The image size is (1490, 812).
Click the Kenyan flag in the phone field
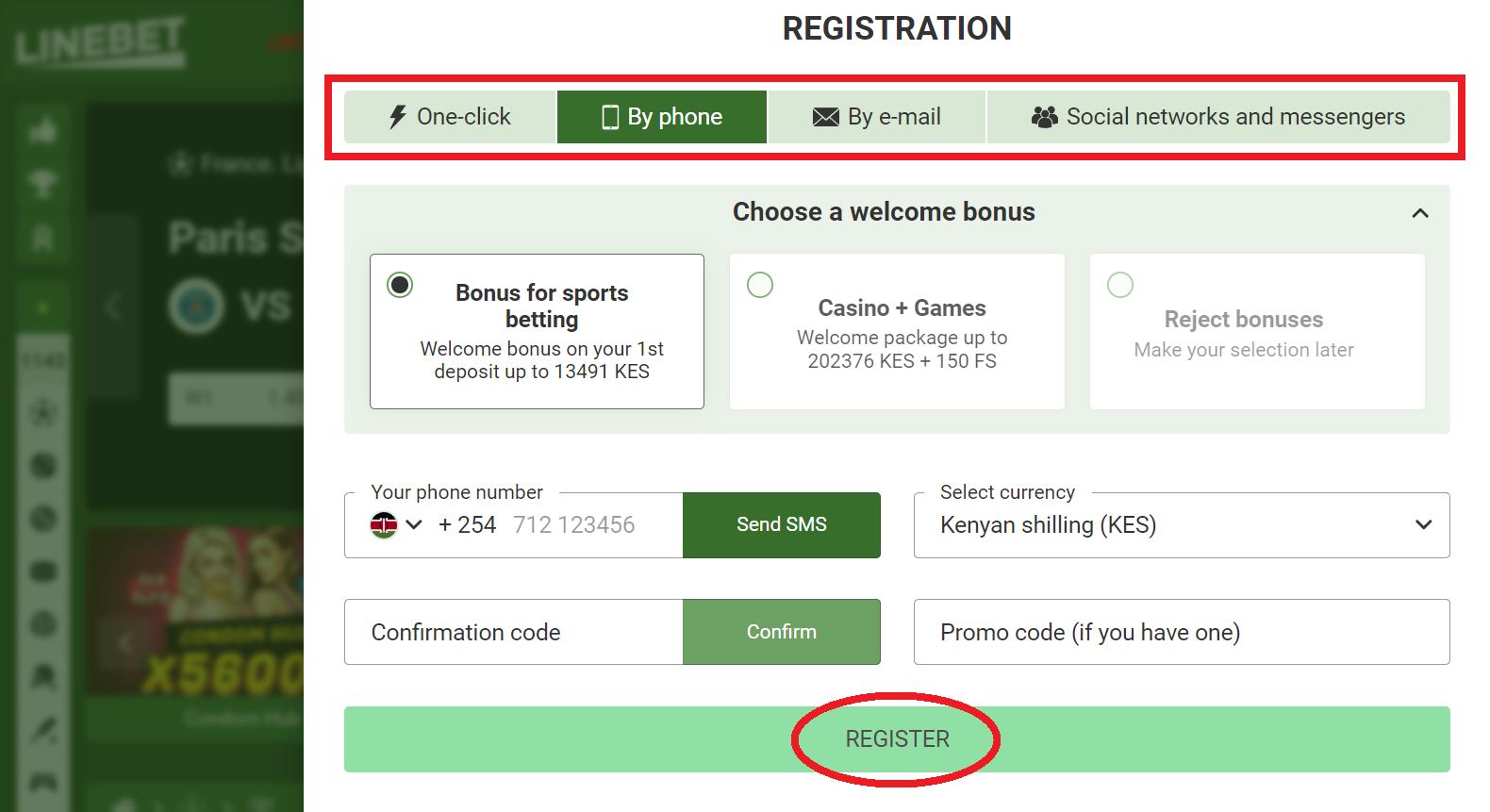[x=385, y=524]
